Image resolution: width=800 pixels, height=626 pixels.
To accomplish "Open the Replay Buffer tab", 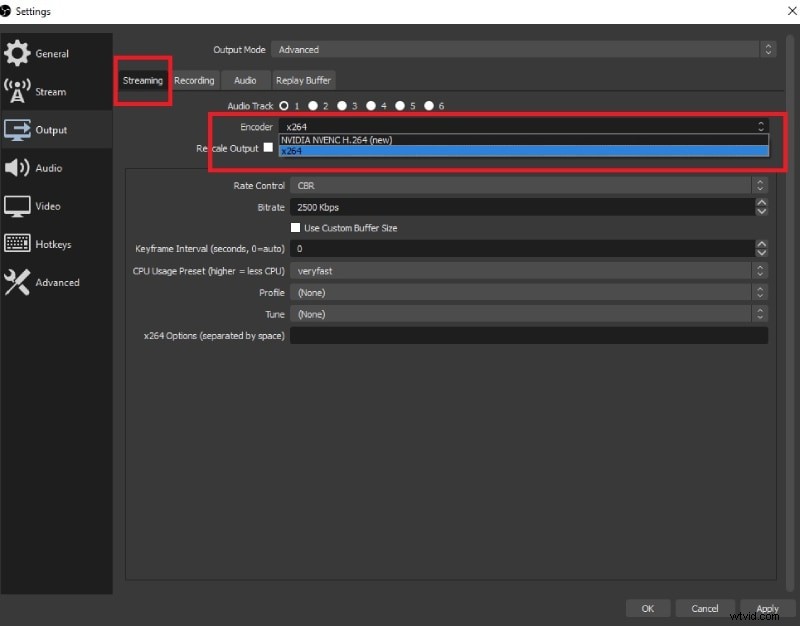I will coord(303,80).
